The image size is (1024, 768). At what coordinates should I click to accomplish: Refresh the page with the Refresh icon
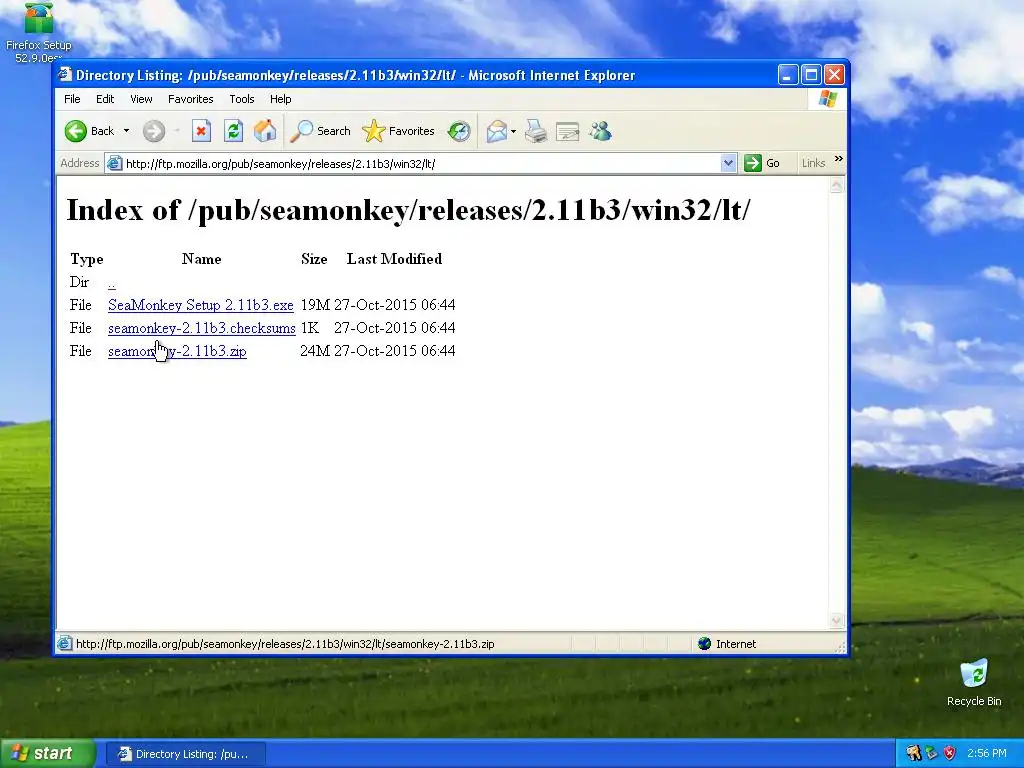pyautogui.click(x=233, y=131)
